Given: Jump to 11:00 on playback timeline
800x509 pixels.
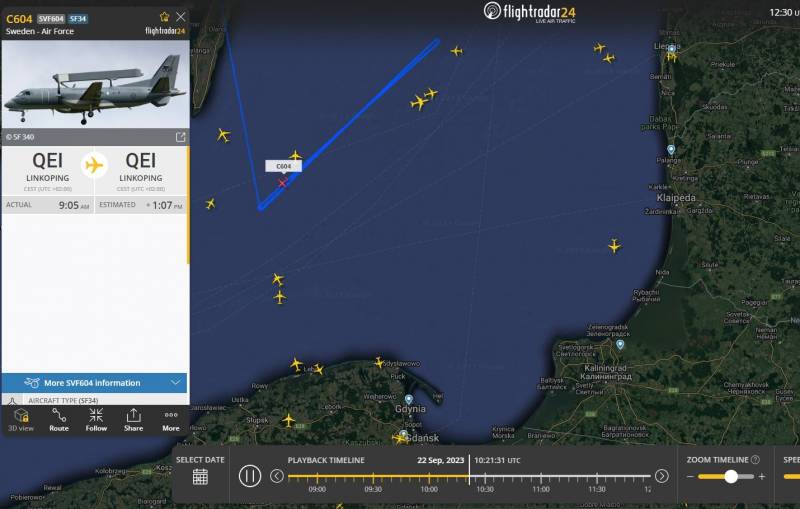Looking at the screenshot, I should coord(541,477).
